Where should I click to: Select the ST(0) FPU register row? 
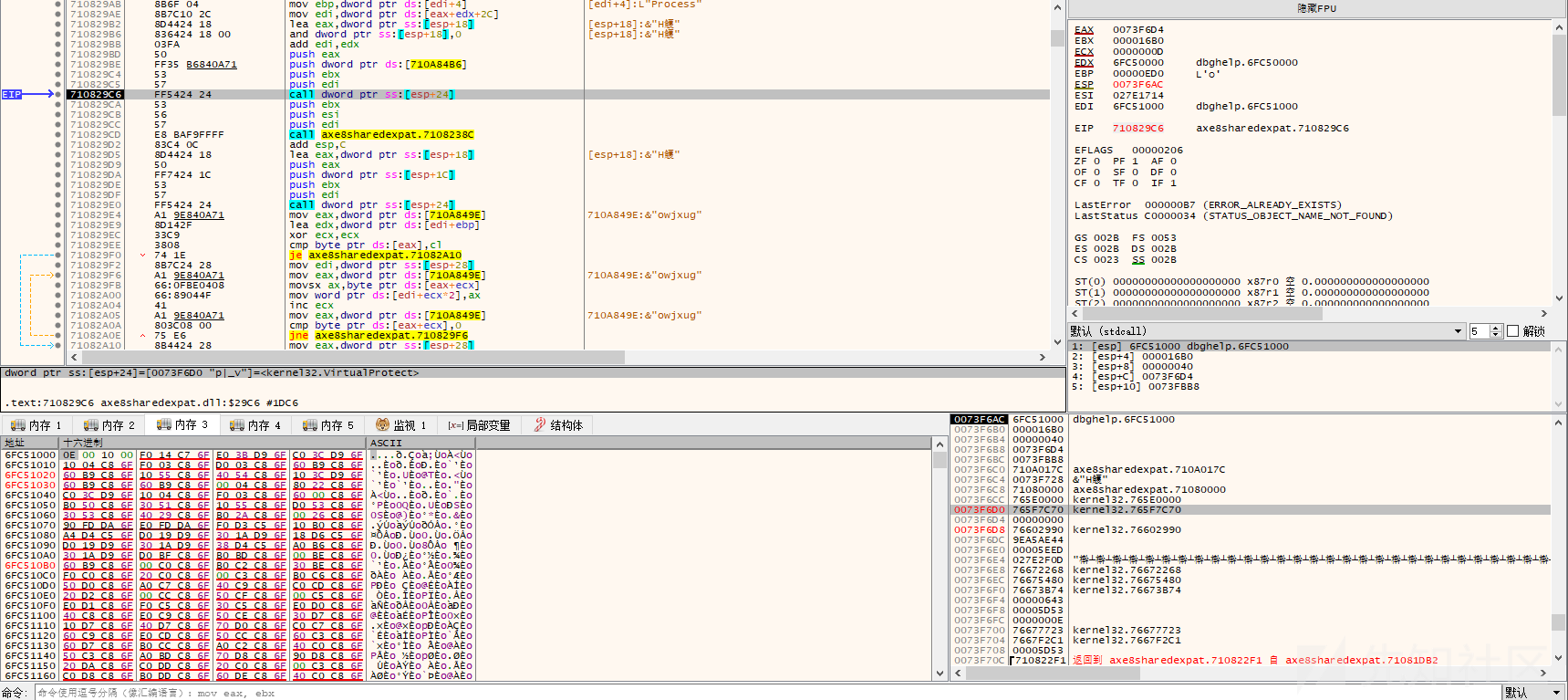pos(1251,282)
